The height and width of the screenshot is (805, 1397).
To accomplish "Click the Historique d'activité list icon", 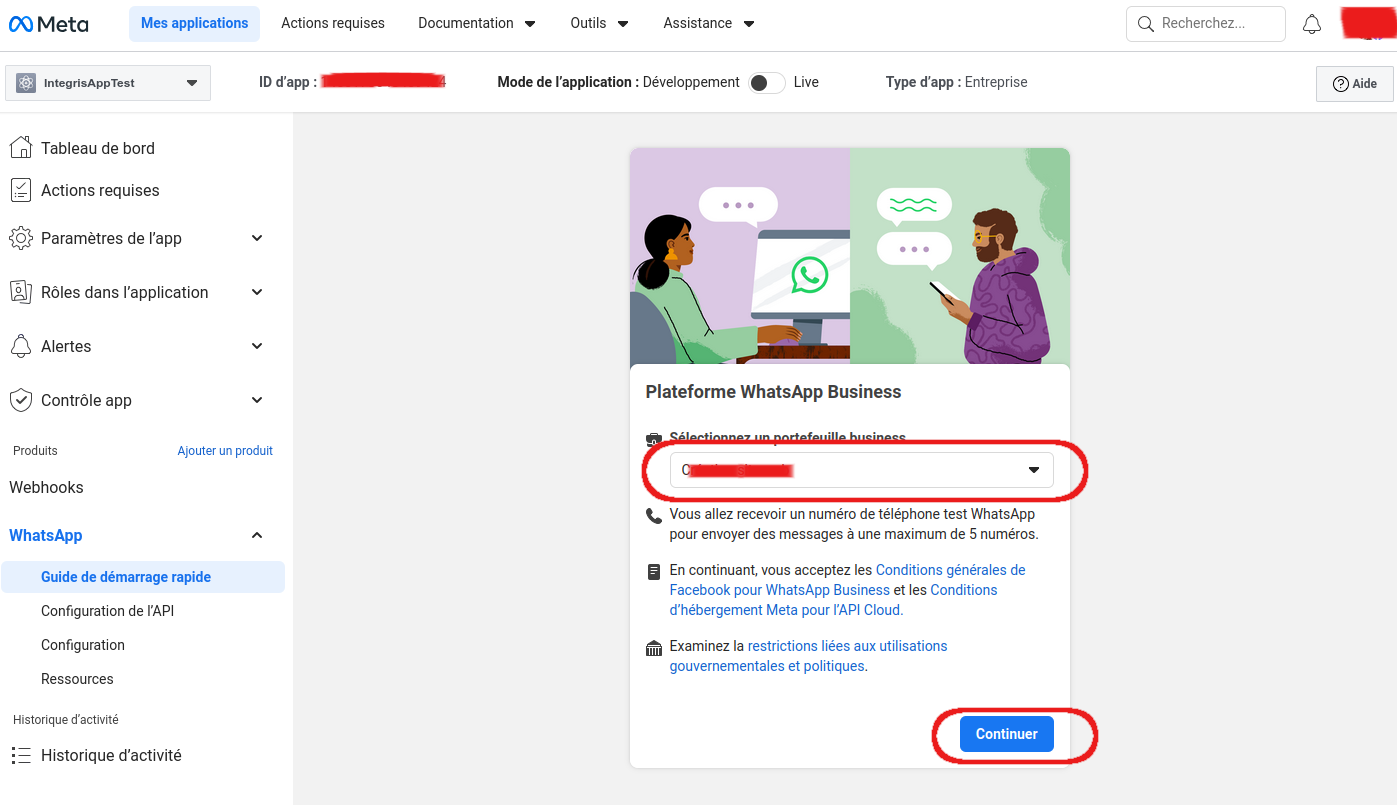I will [20, 755].
